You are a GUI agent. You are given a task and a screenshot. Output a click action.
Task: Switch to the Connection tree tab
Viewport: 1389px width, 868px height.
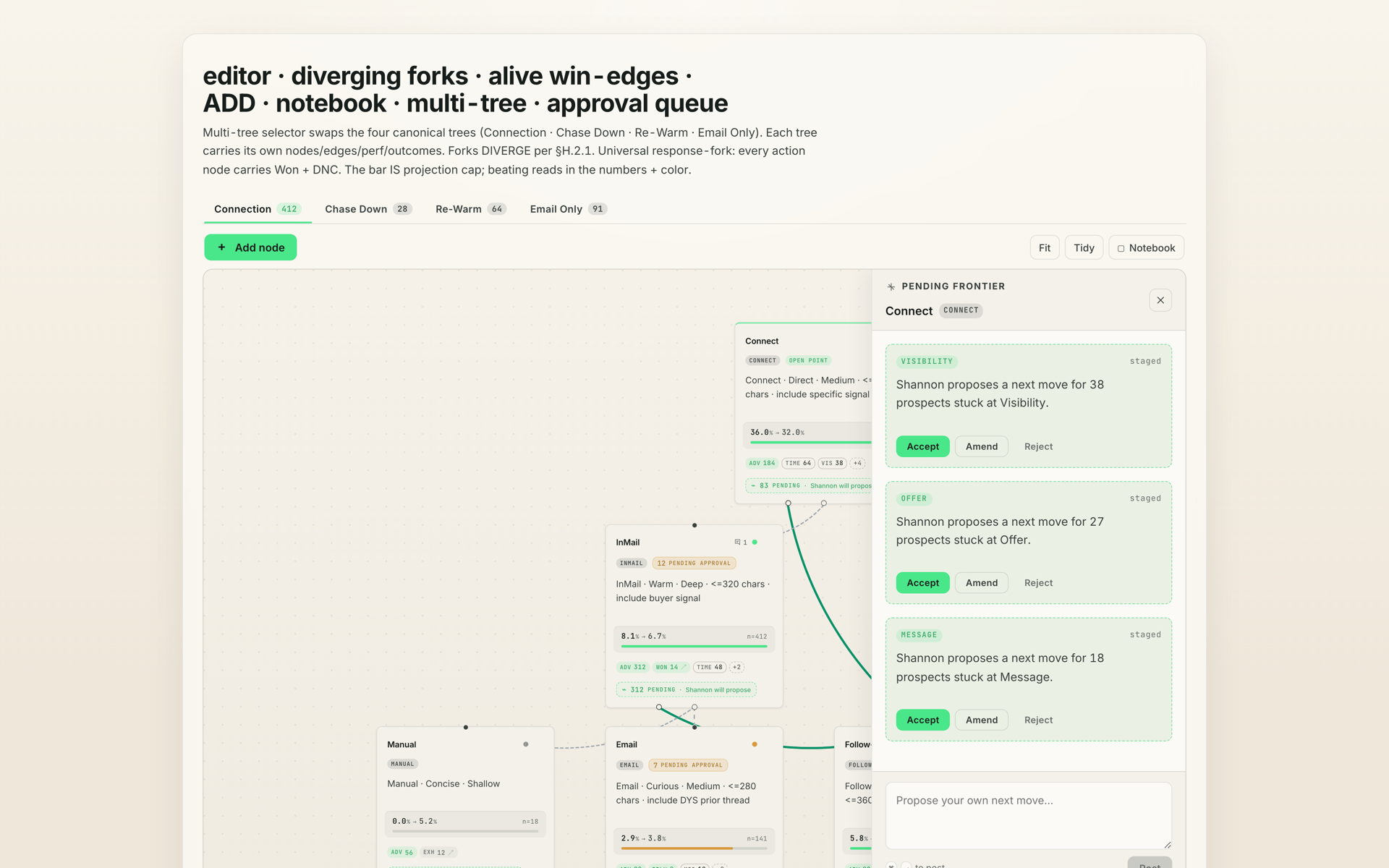[x=257, y=209]
